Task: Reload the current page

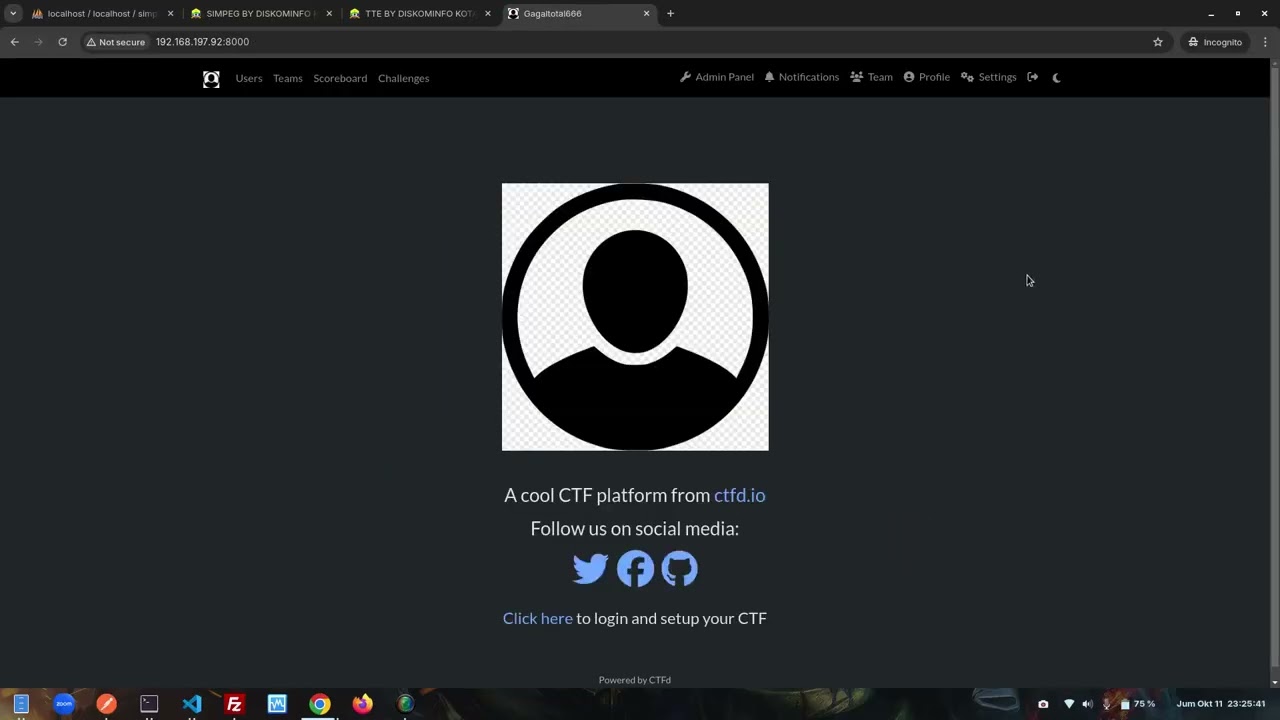Action: pos(62,42)
